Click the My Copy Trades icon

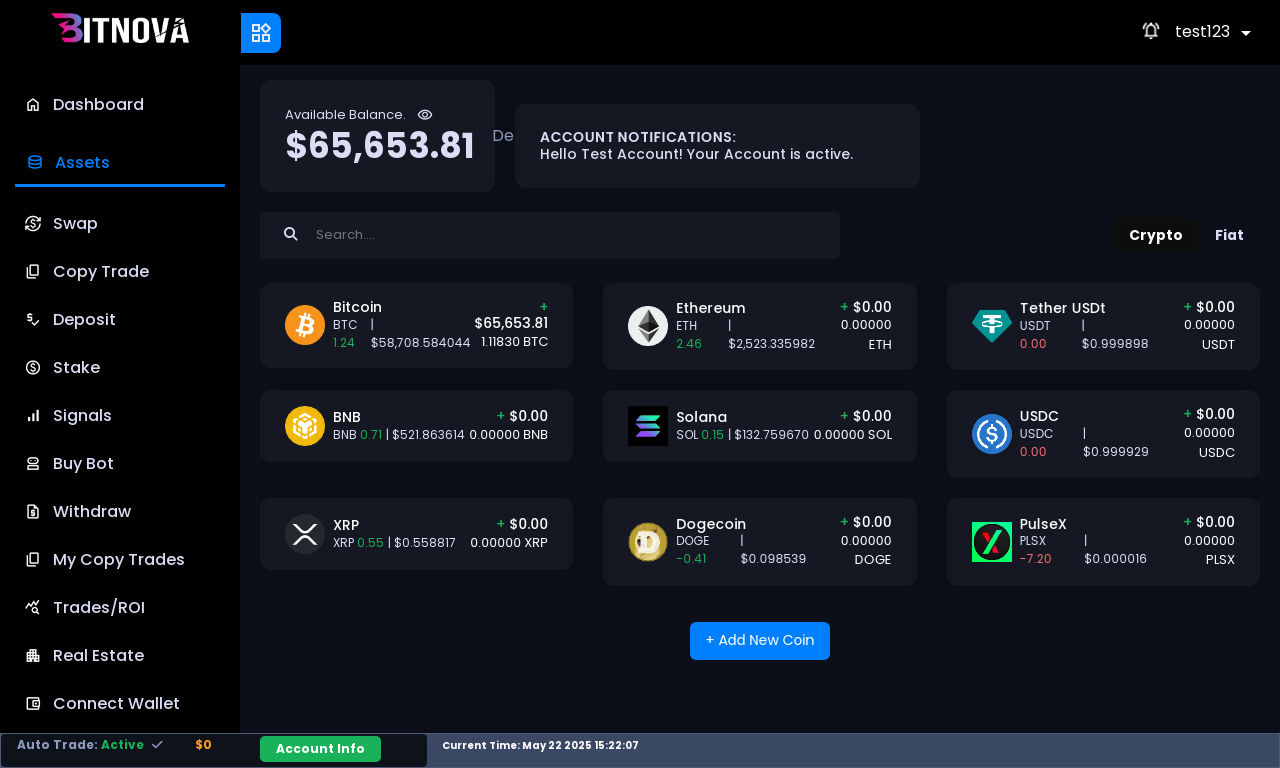click(x=33, y=560)
